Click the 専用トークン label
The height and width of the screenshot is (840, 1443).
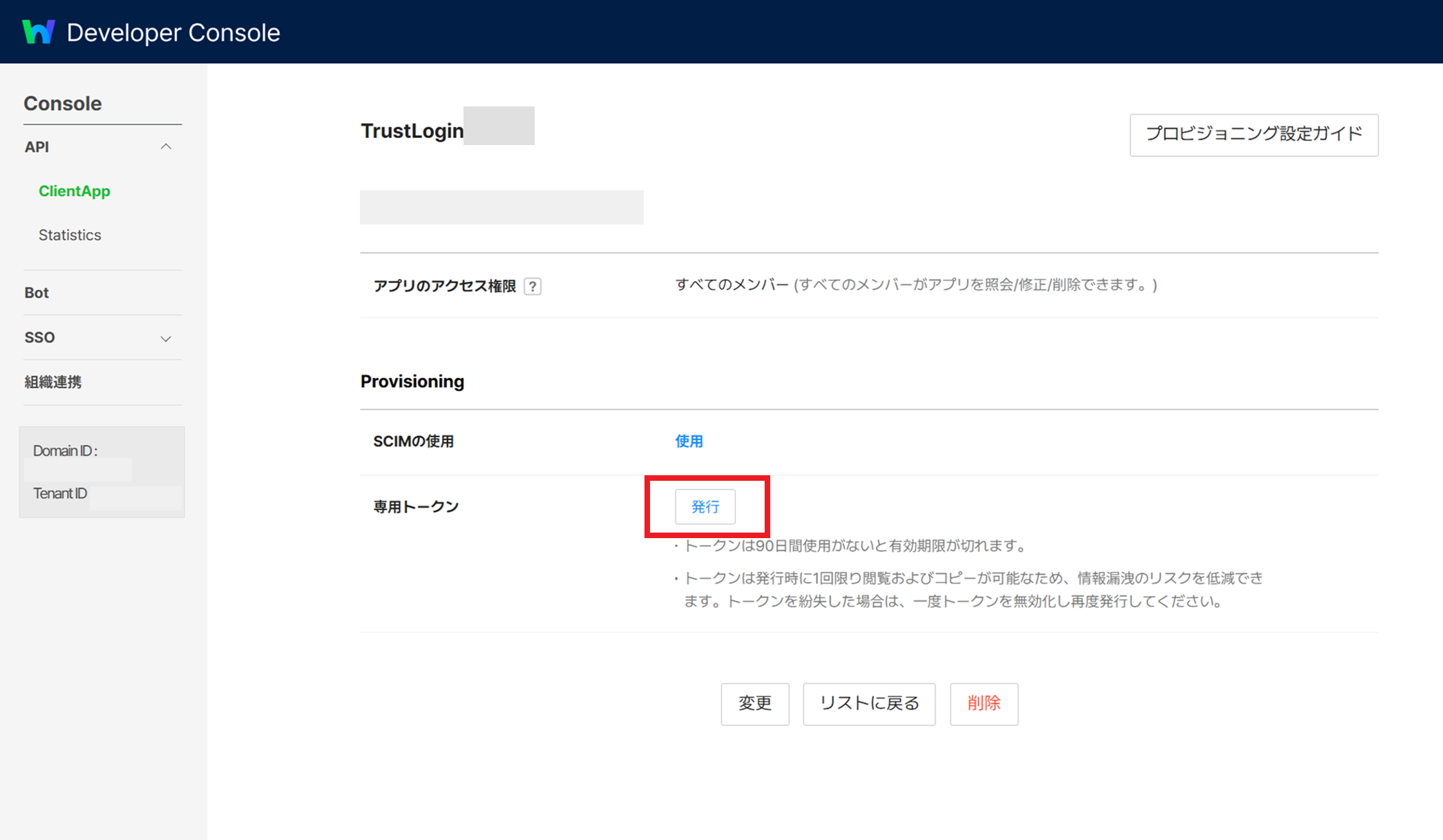tap(416, 507)
